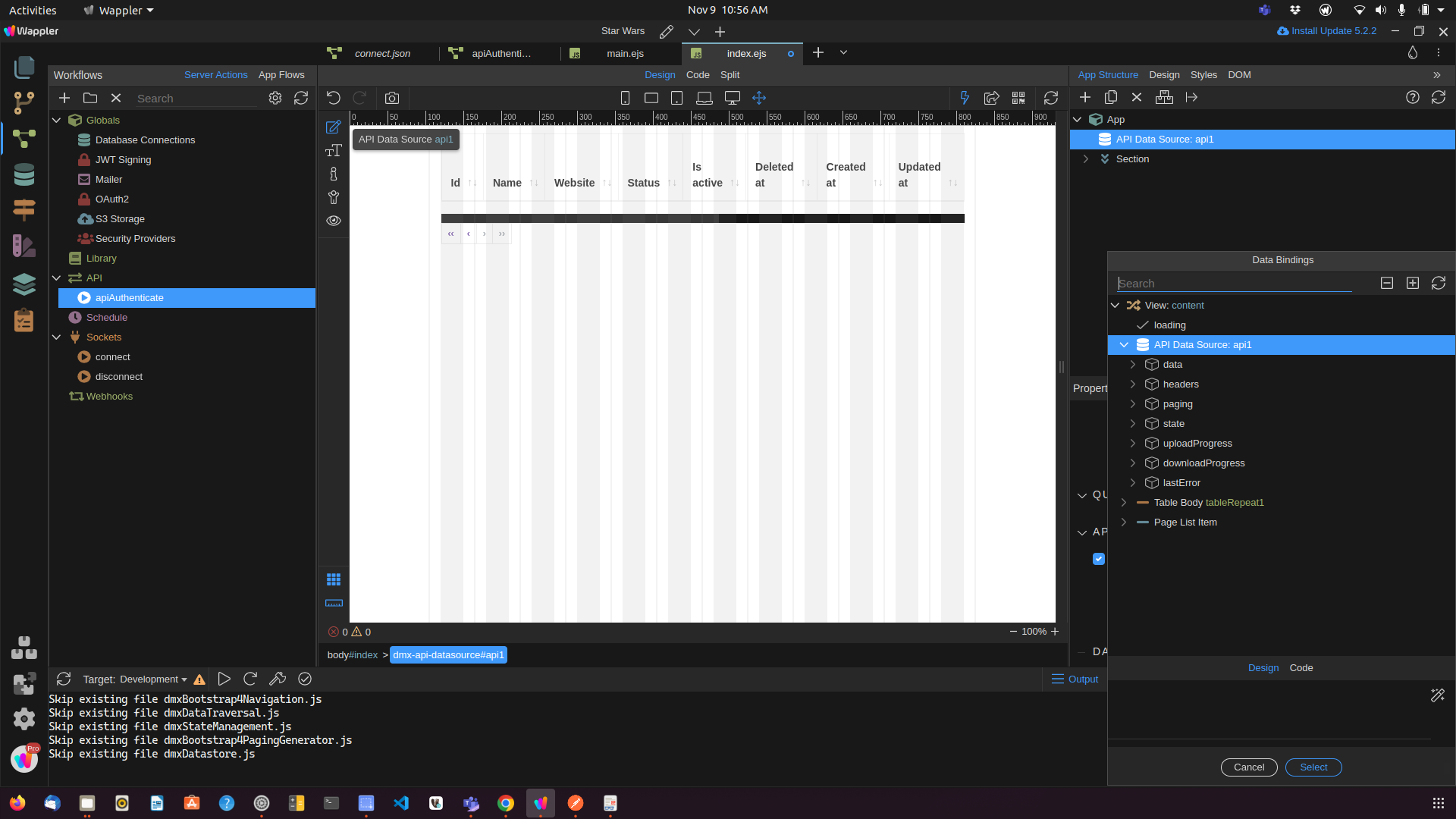
Task: Click the eye preview icon in design tools
Action: coord(334,221)
